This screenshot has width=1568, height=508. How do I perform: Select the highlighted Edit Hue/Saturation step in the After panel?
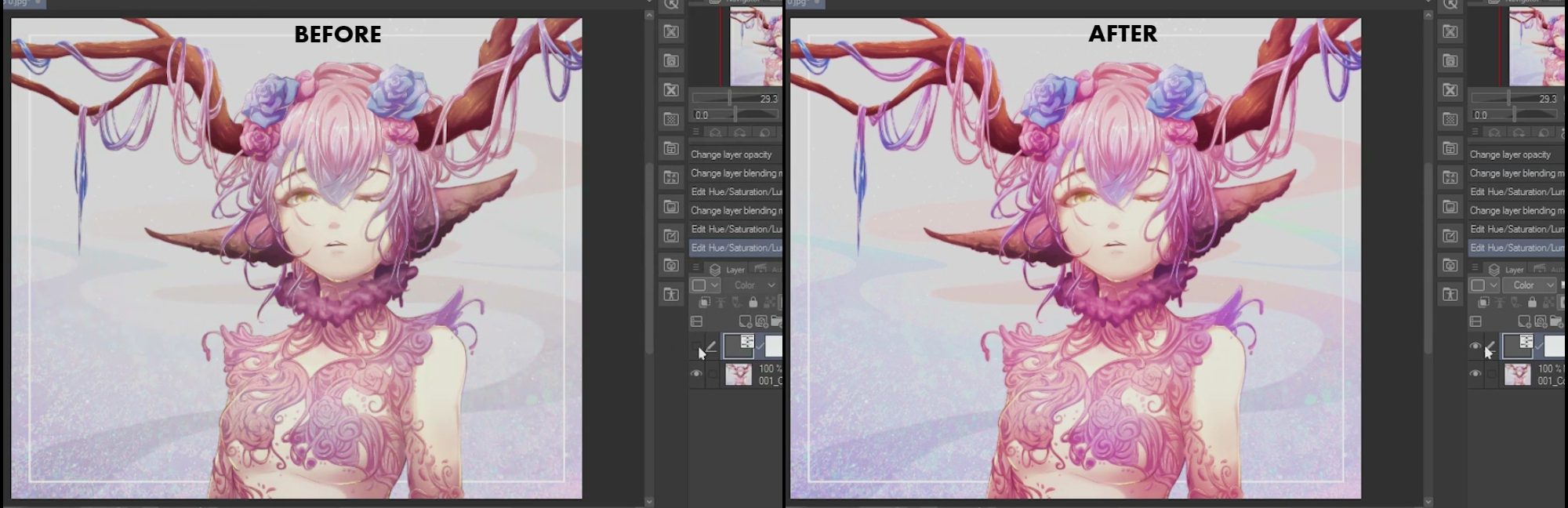click(x=1515, y=248)
